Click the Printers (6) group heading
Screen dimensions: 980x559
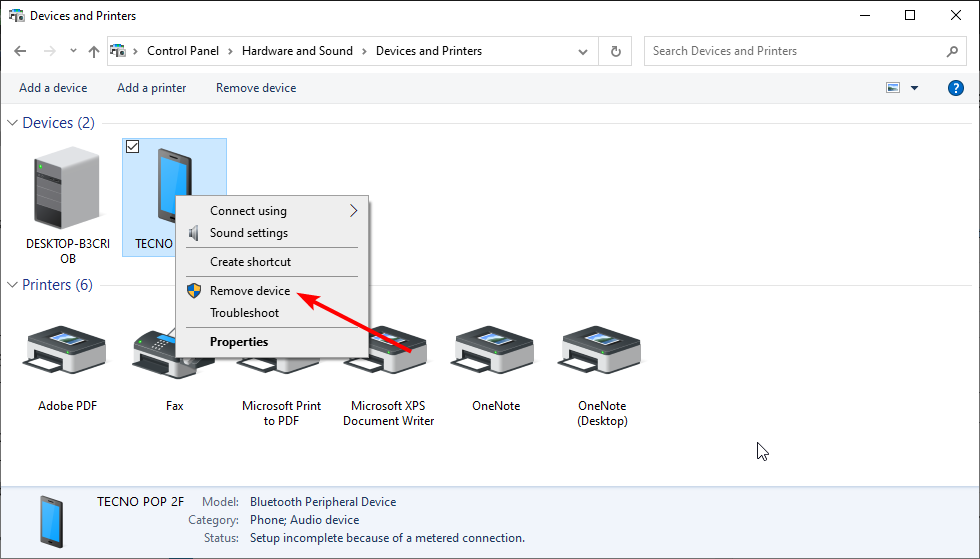[x=58, y=285]
